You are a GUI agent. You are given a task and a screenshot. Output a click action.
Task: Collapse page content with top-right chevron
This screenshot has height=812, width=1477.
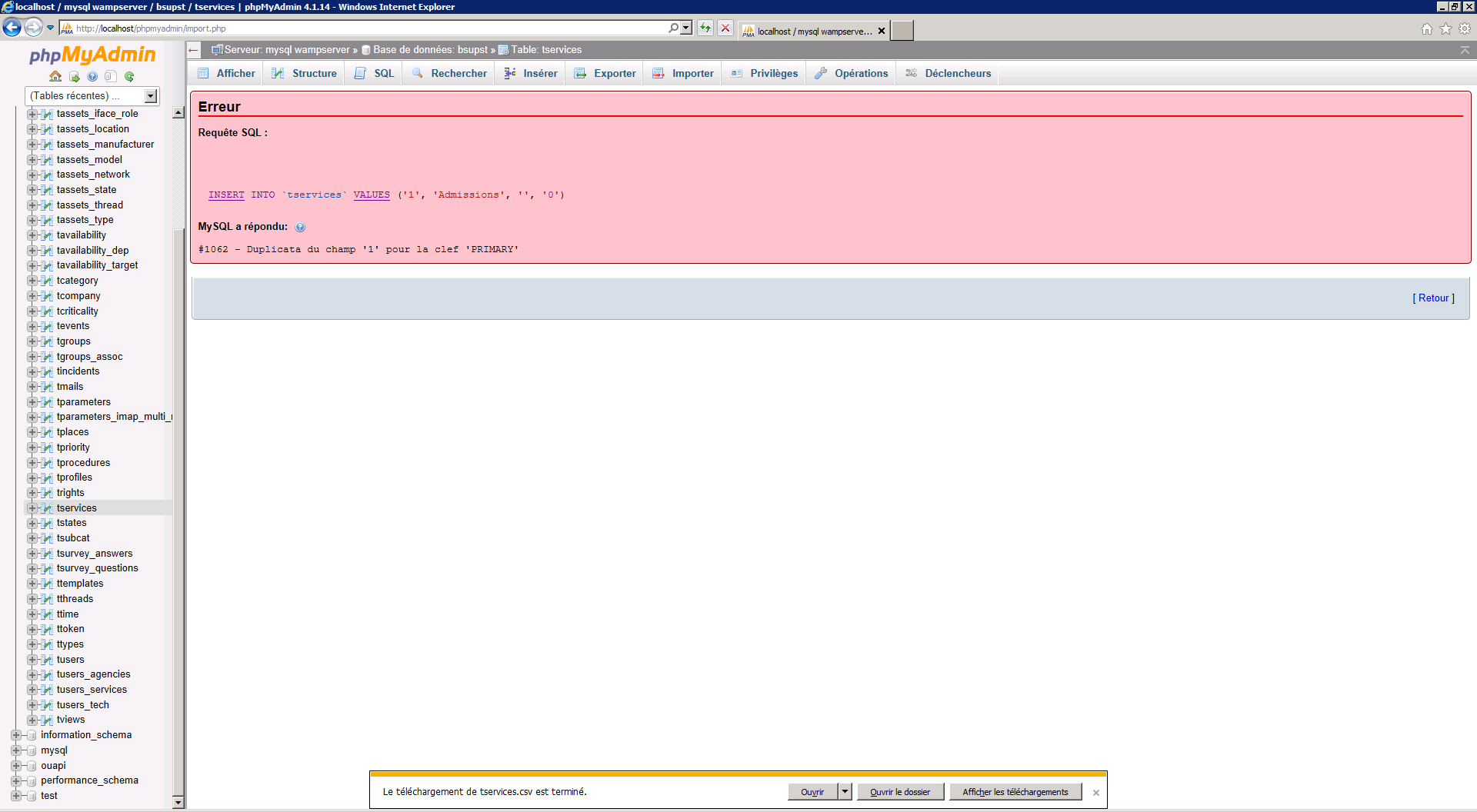[1465, 48]
